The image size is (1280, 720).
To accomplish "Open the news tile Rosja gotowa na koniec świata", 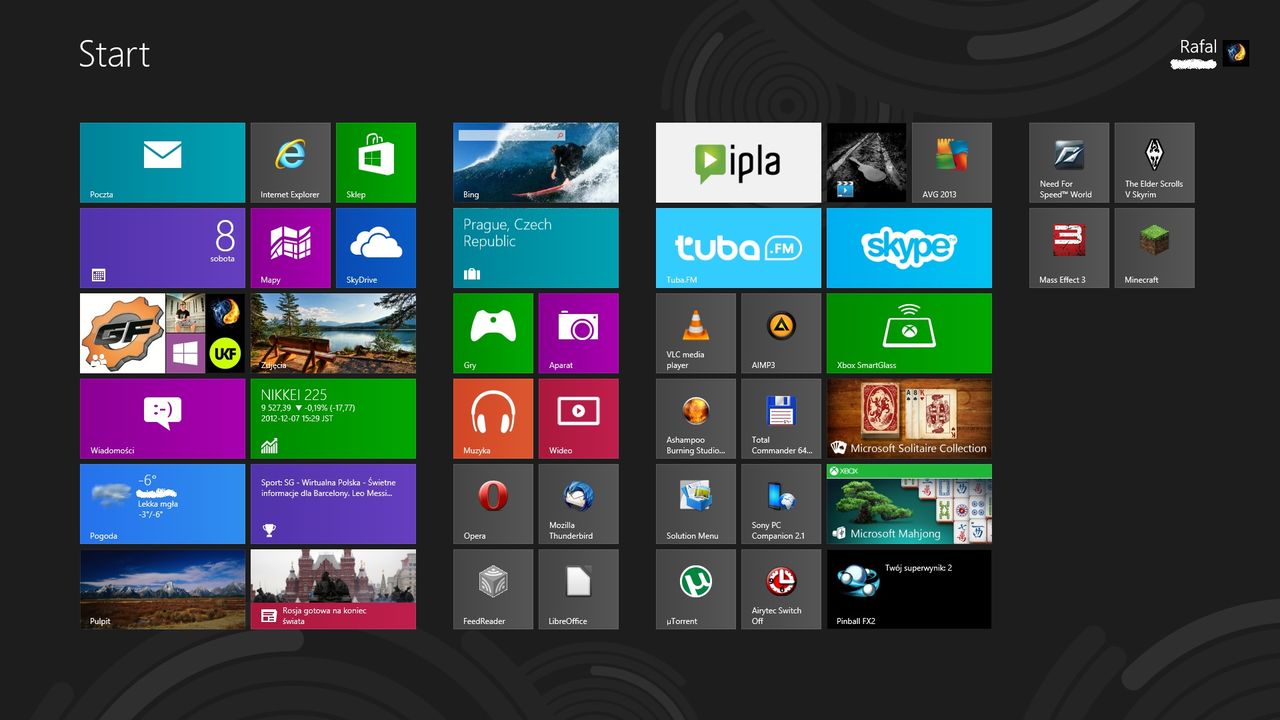I will 333,589.
